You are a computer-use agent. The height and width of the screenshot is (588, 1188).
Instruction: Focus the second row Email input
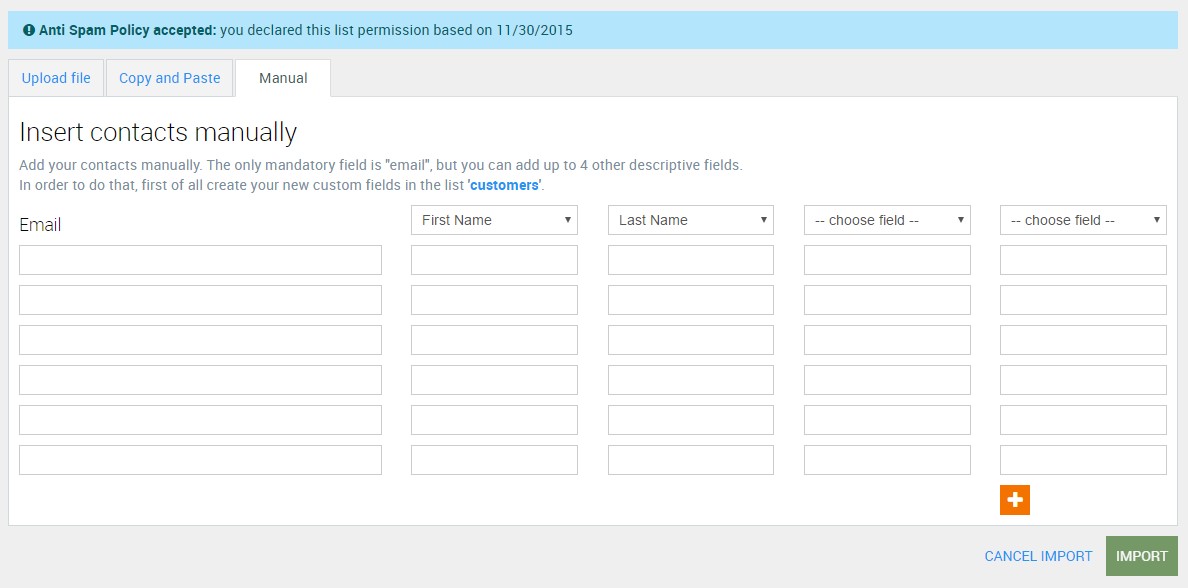pyautogui.click(x=200, y=300)
